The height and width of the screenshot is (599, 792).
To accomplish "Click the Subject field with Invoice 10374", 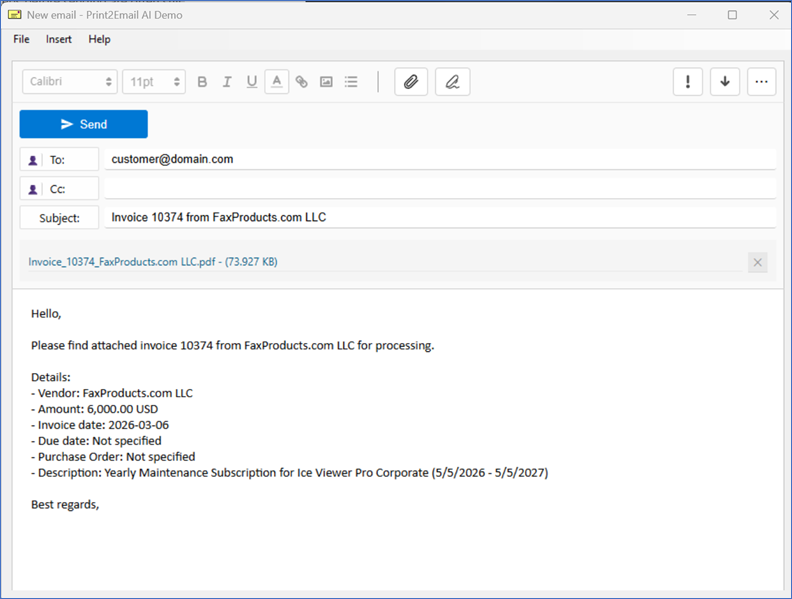I will pyautogui.click(x=440, y=218).
